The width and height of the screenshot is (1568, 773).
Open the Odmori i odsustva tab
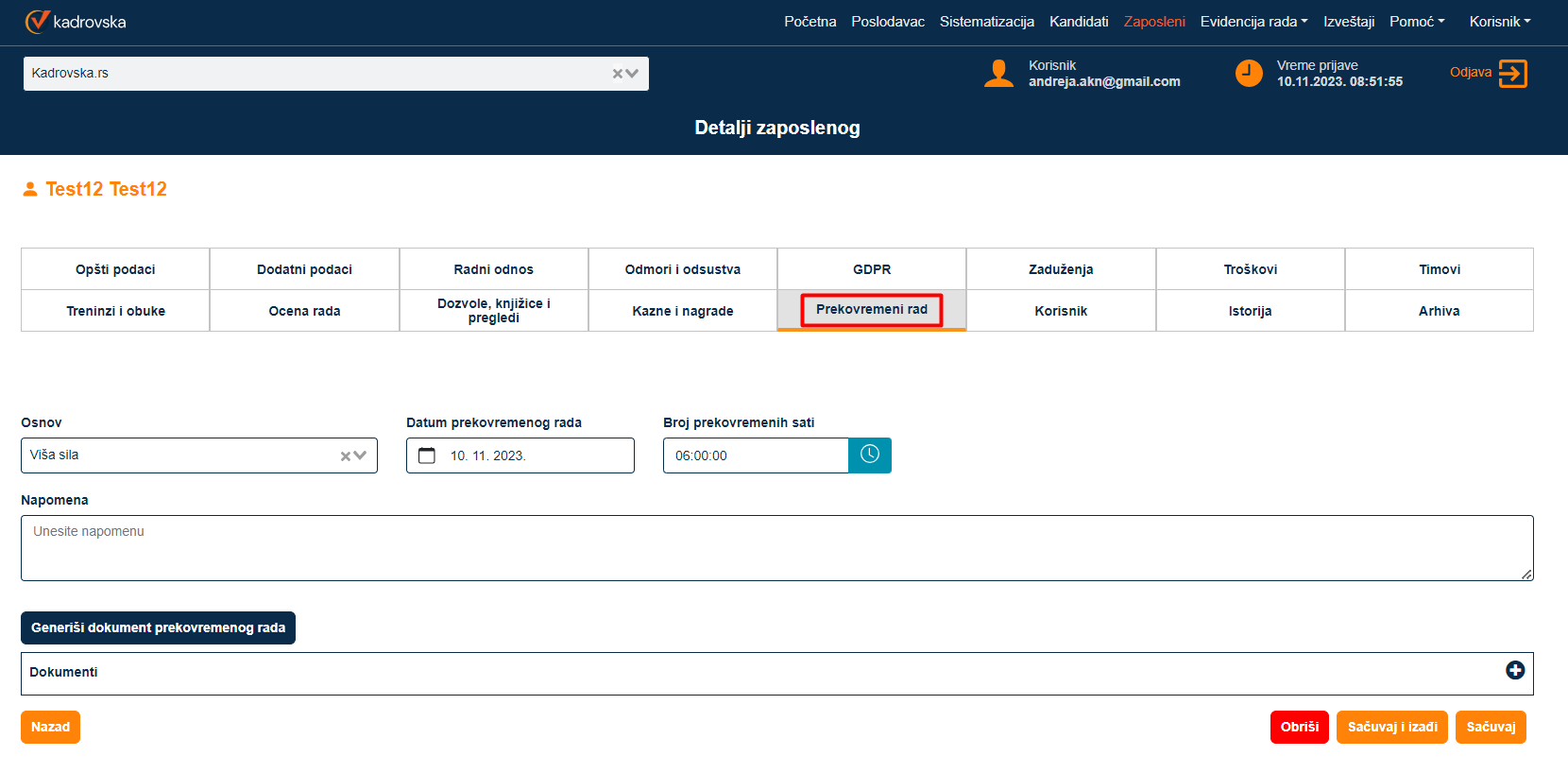coord(682,269)
